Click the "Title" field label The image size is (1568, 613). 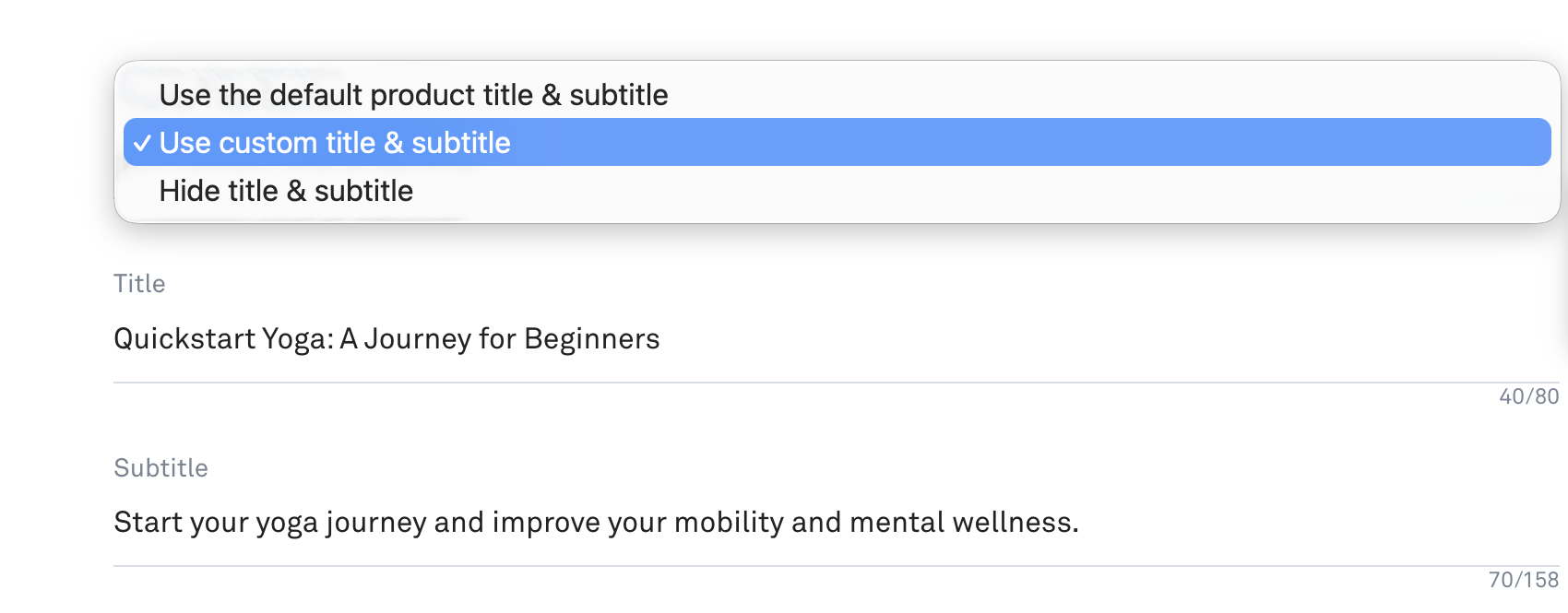[x=139, y=284]
